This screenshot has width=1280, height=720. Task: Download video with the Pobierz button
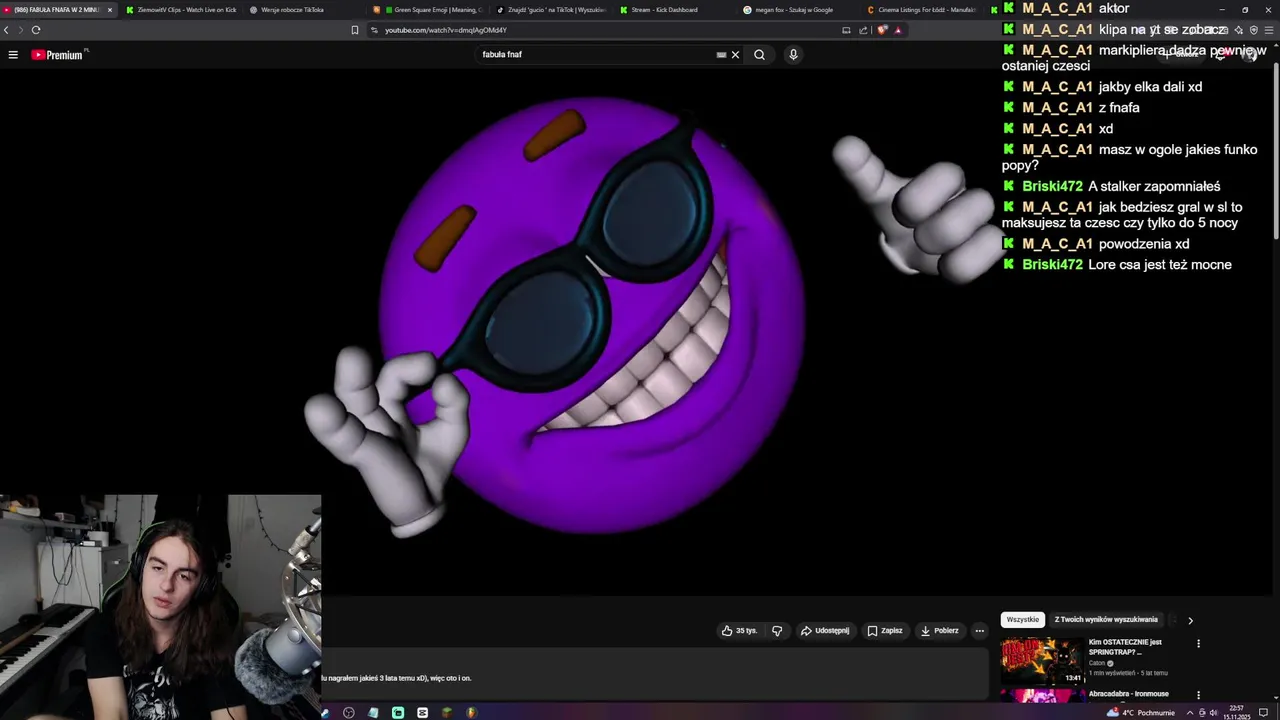pyautogui.click(x=940, y=631)
